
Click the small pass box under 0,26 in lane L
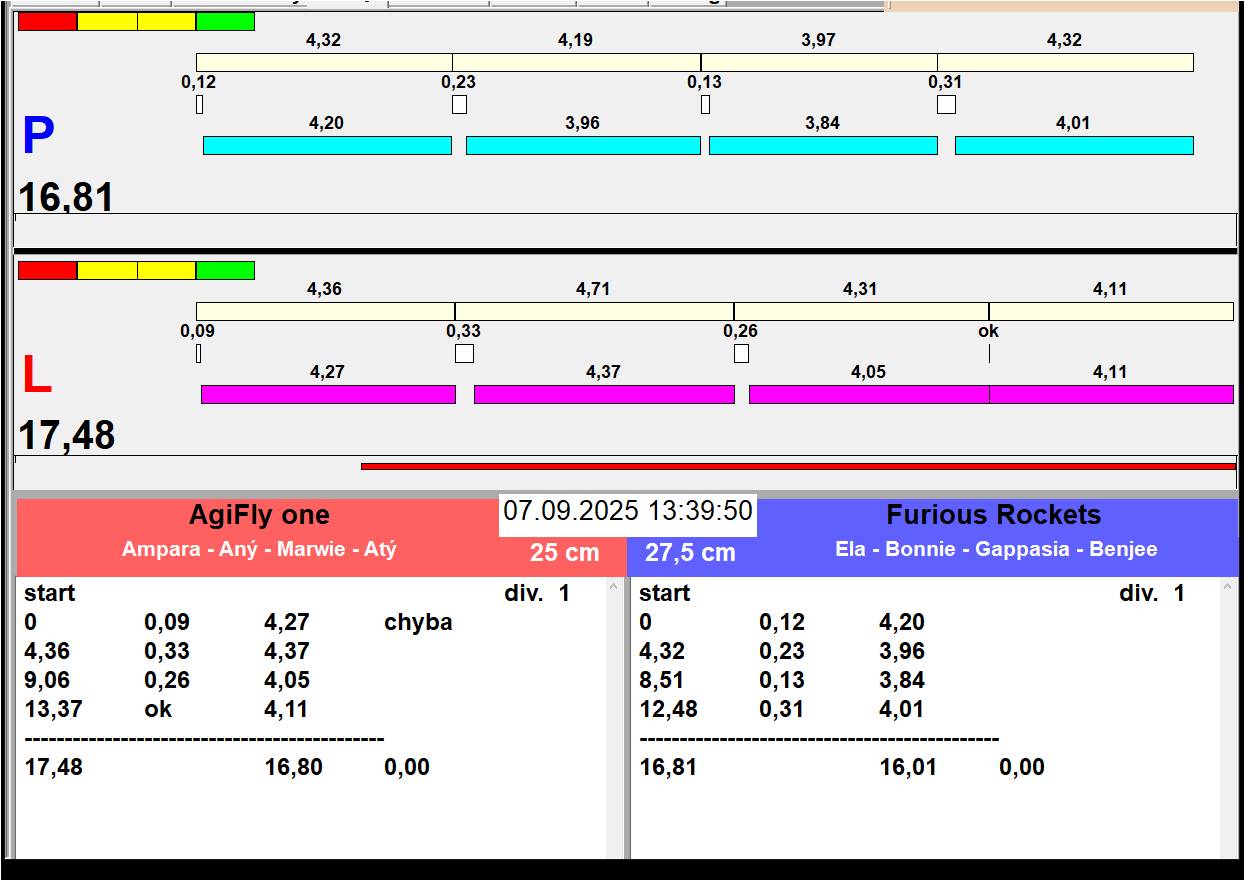click(741, 353)
